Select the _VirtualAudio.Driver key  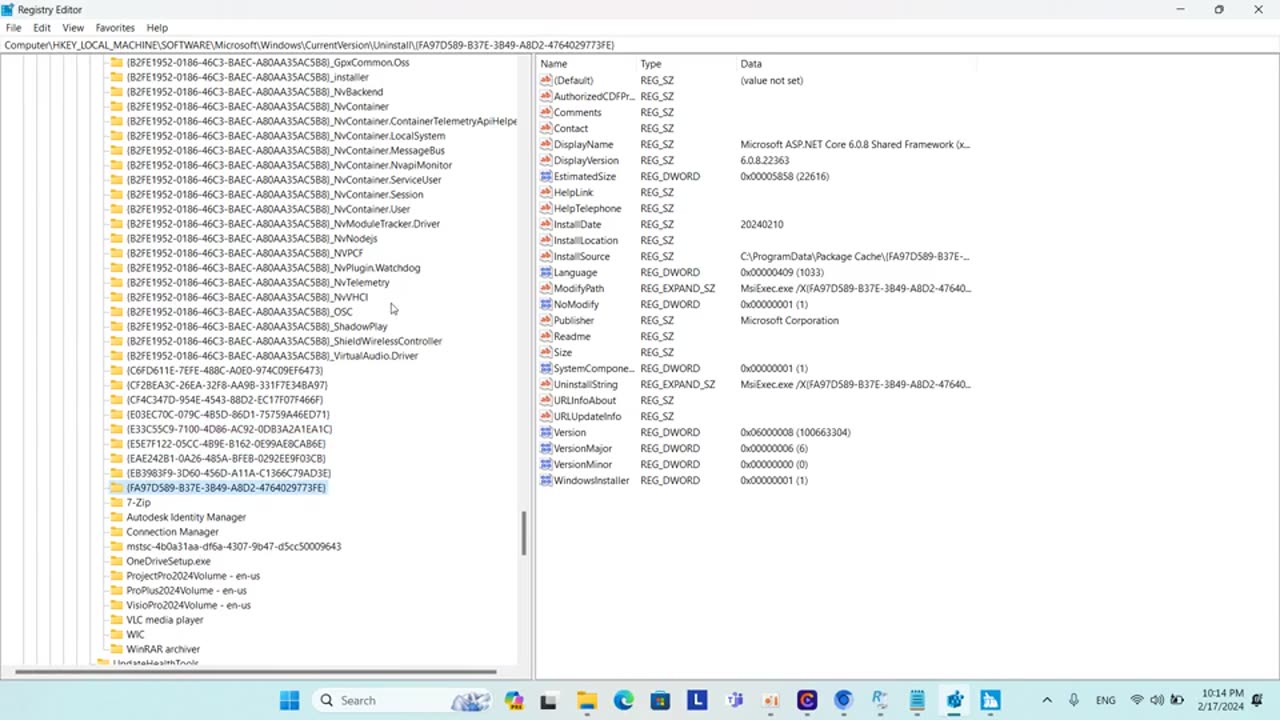(272, 356)
